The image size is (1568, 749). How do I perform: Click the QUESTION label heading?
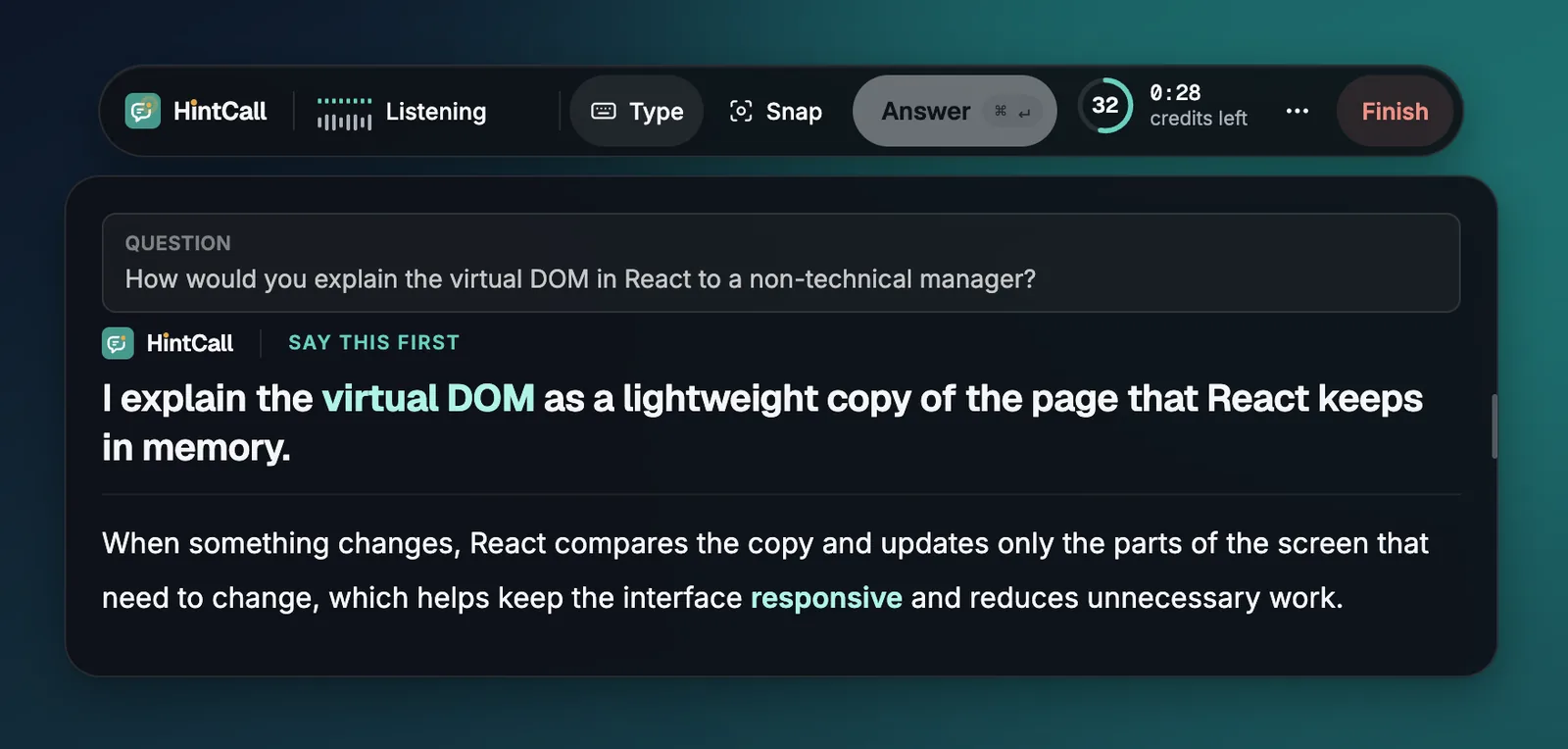click(178, 243)
